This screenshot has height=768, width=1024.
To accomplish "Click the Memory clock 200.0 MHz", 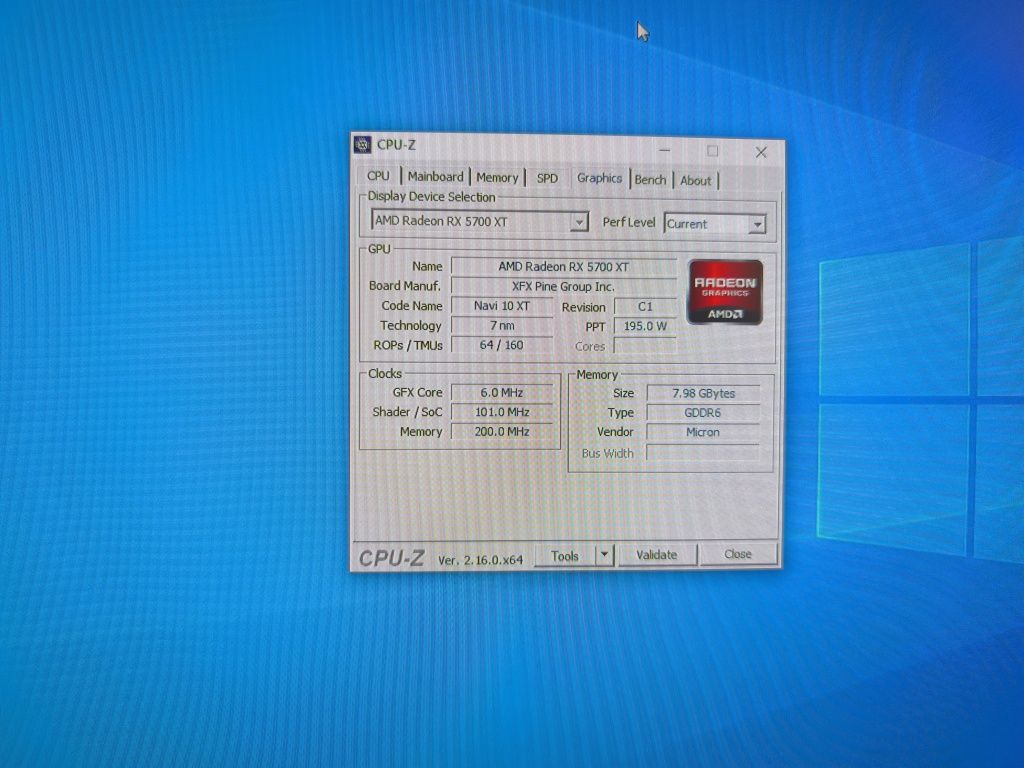I will coord(502,432).
